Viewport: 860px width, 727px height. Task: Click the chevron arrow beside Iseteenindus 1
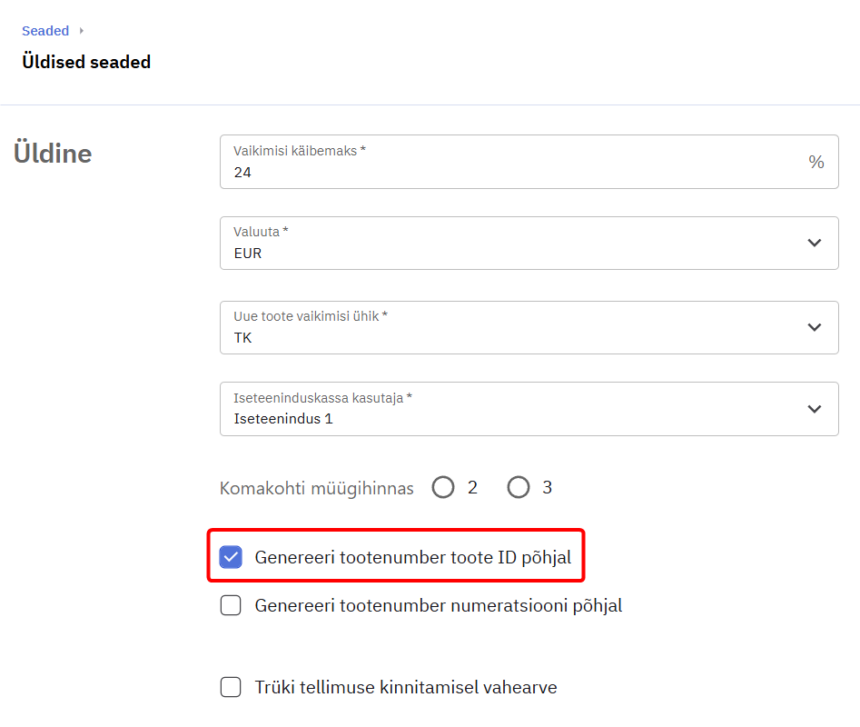[814, 409]
